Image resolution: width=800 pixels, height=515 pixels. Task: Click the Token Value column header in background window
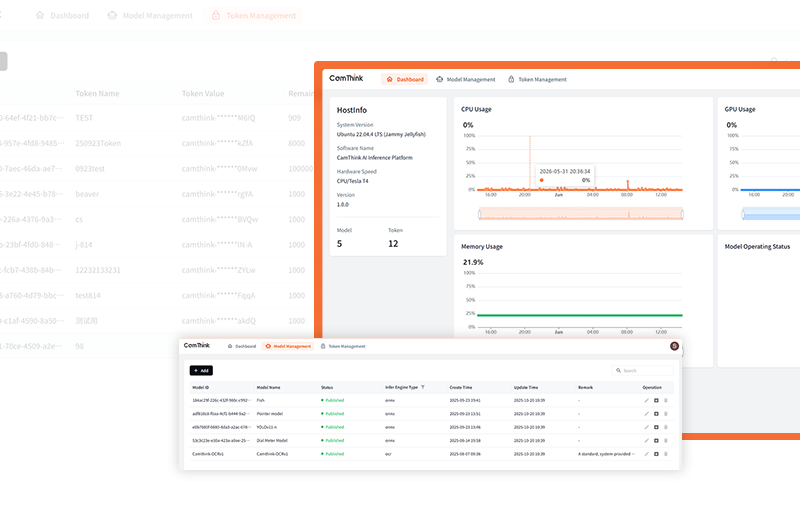(x=203, y=93)
